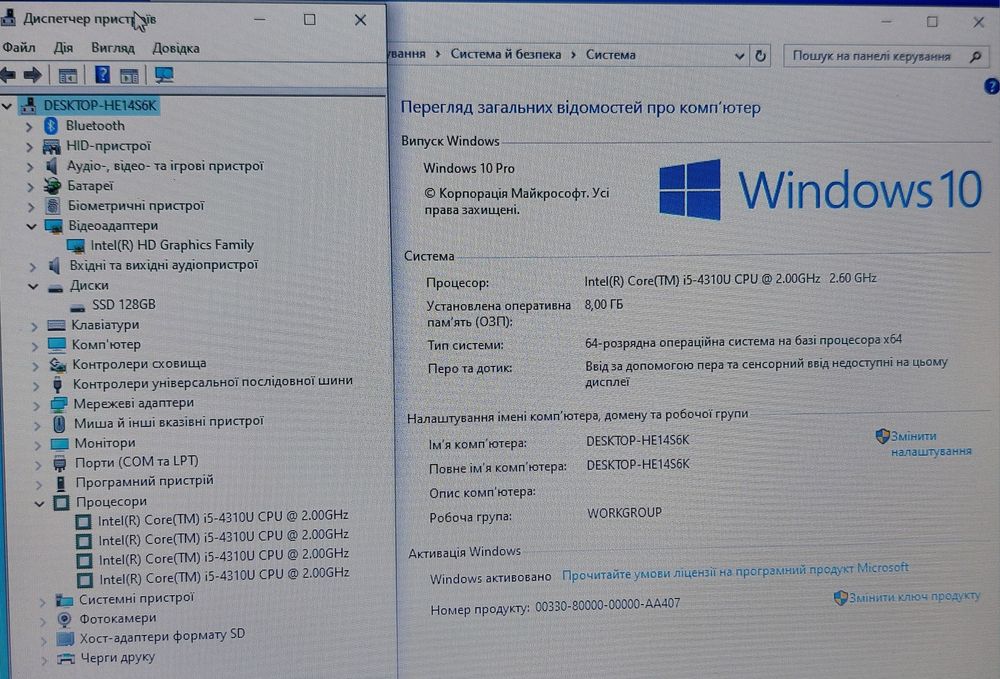Select the last Intel Core i5-4310U processor entry
Viewport: 1000px width, 679px height.
pos(224,576)
